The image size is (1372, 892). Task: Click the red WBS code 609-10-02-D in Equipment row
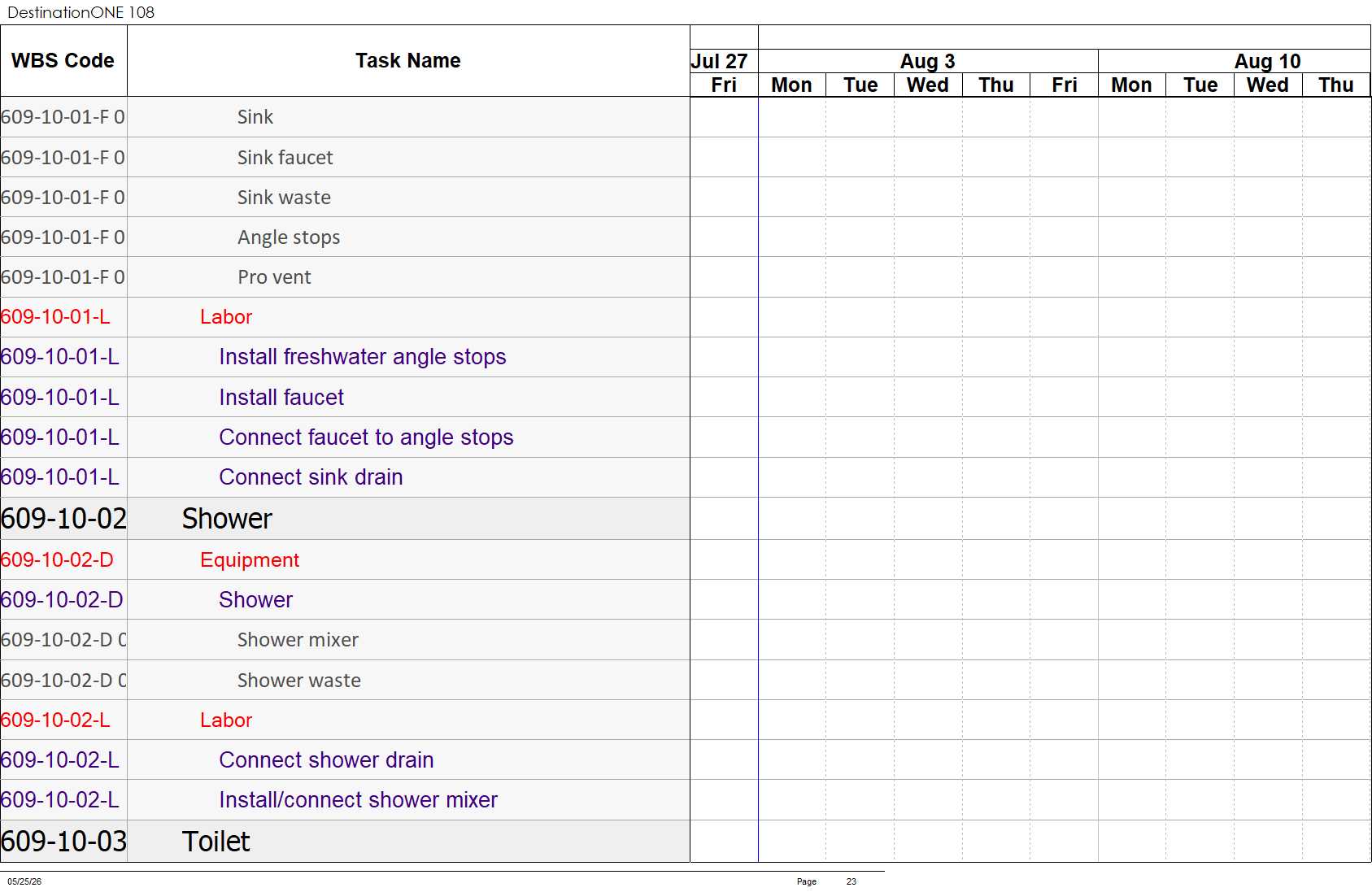(57, 560)
